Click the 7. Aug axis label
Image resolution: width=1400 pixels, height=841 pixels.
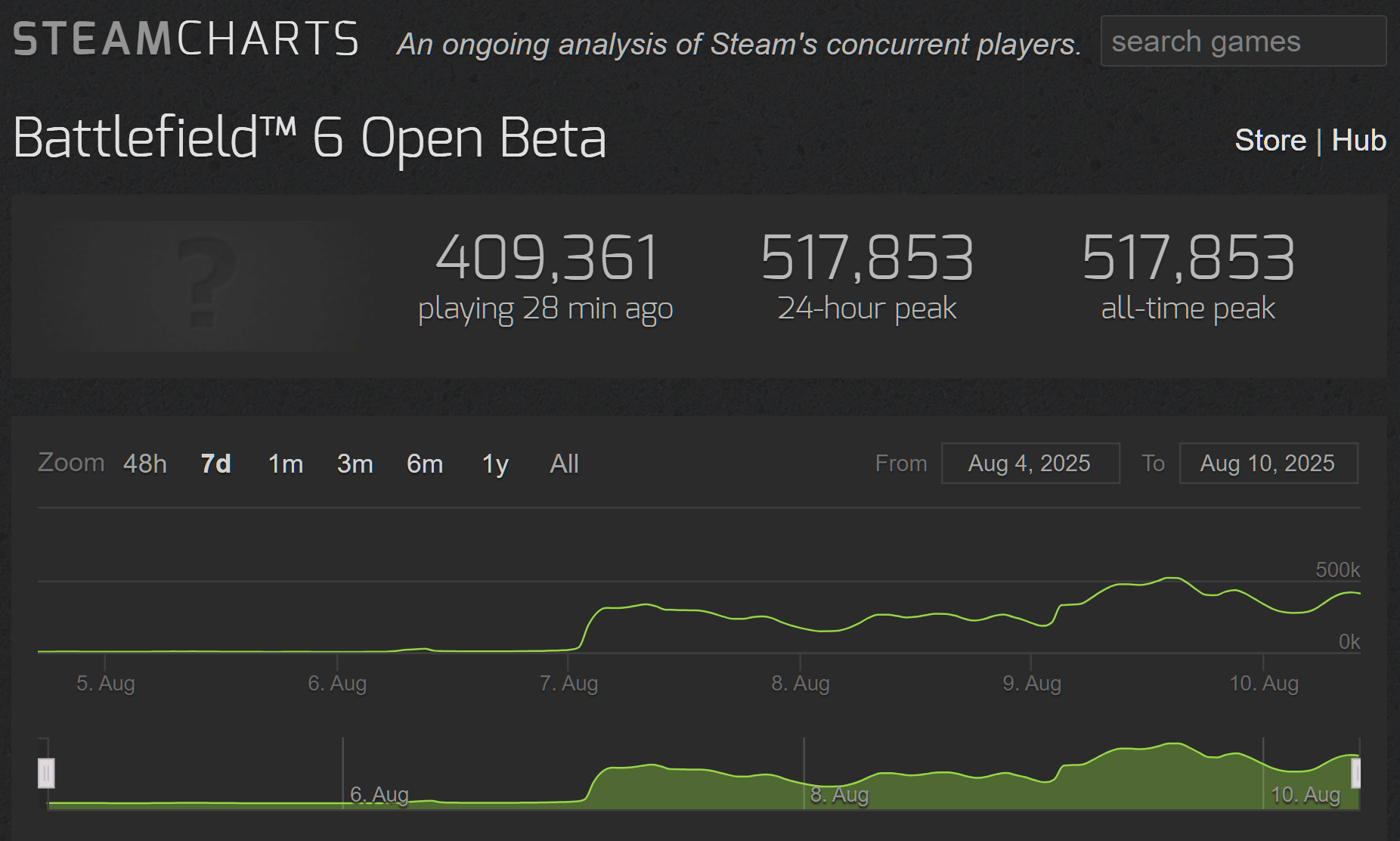(x=569, y=684)
